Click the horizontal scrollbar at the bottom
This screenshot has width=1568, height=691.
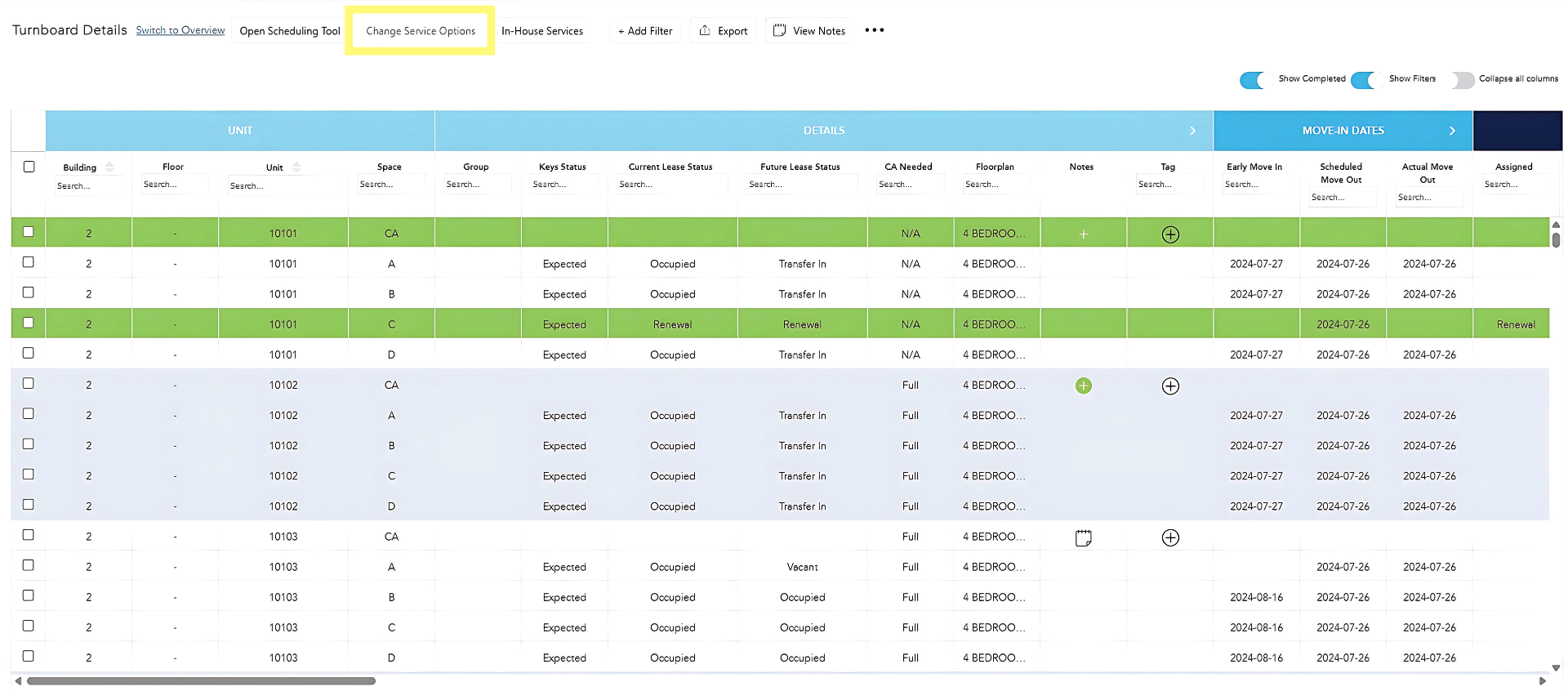click(201, 680)
